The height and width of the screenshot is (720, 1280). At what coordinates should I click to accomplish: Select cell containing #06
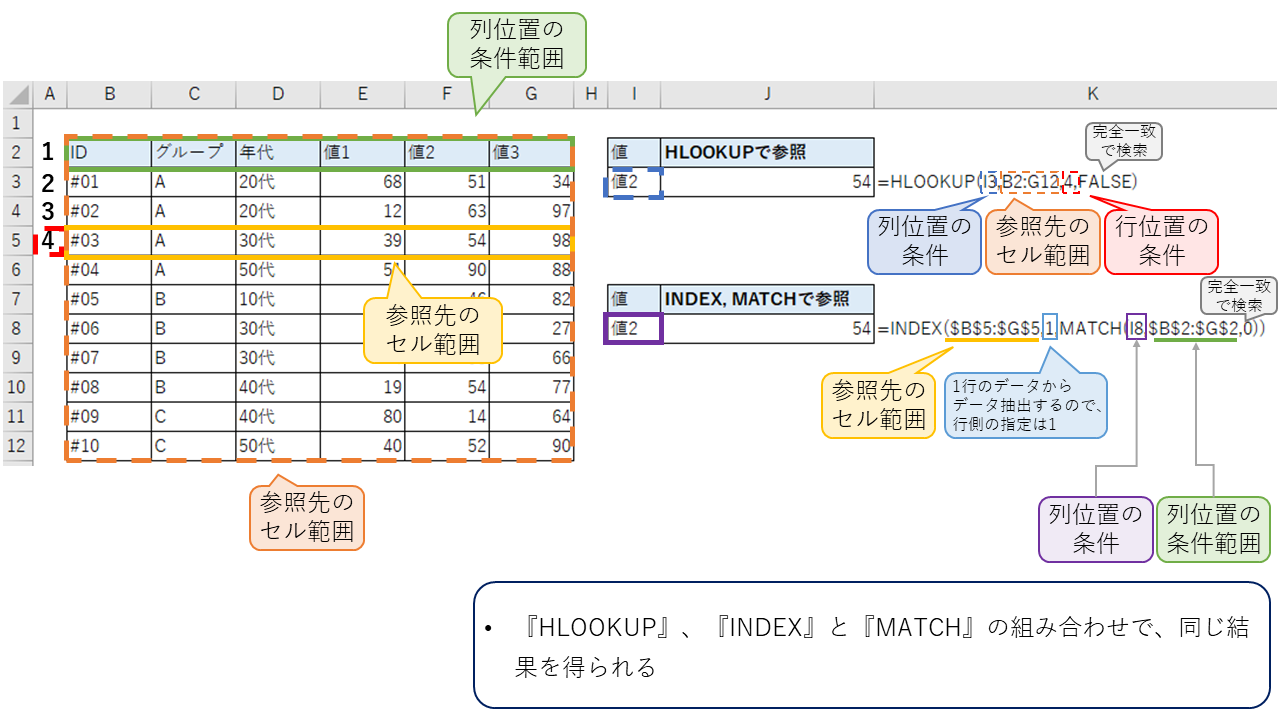click(109, 328)
